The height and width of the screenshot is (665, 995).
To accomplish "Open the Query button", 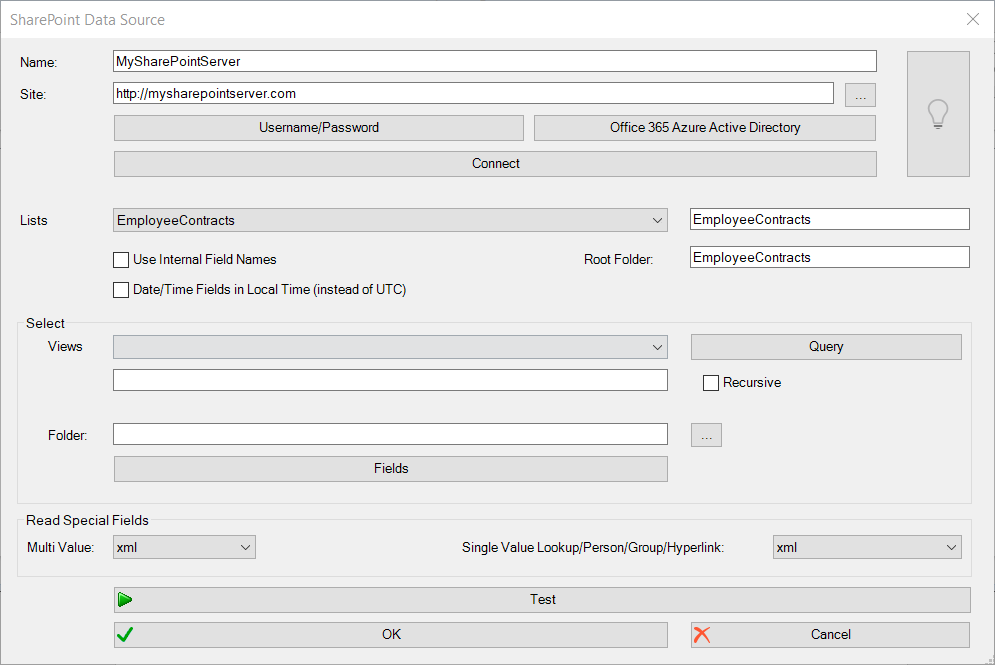I will pos(826,346).
